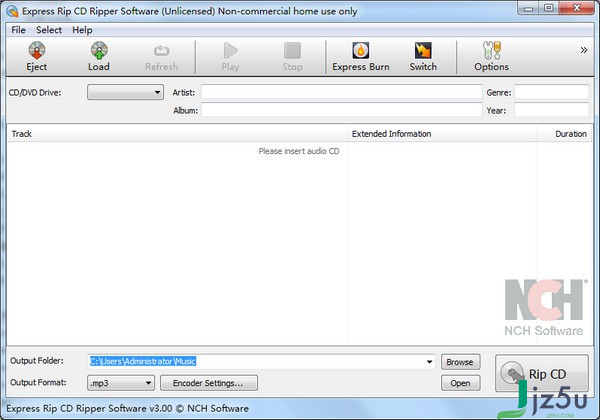Screen dimensions: 600x420
Task: Click into the Artist text field
Action: click(x=341, y=92)
